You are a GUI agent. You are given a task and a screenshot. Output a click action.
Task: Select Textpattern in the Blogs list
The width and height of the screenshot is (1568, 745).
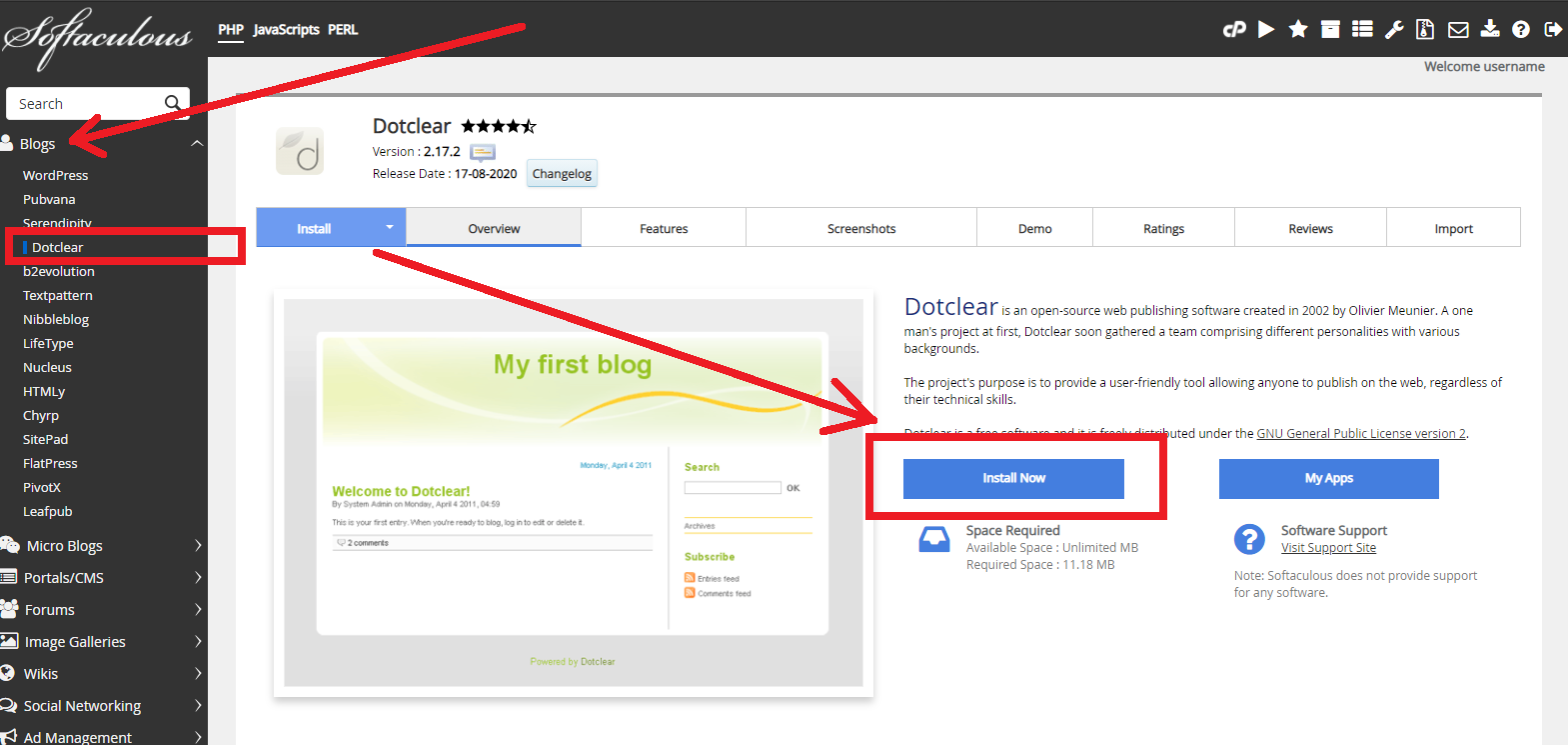[57, 295]
